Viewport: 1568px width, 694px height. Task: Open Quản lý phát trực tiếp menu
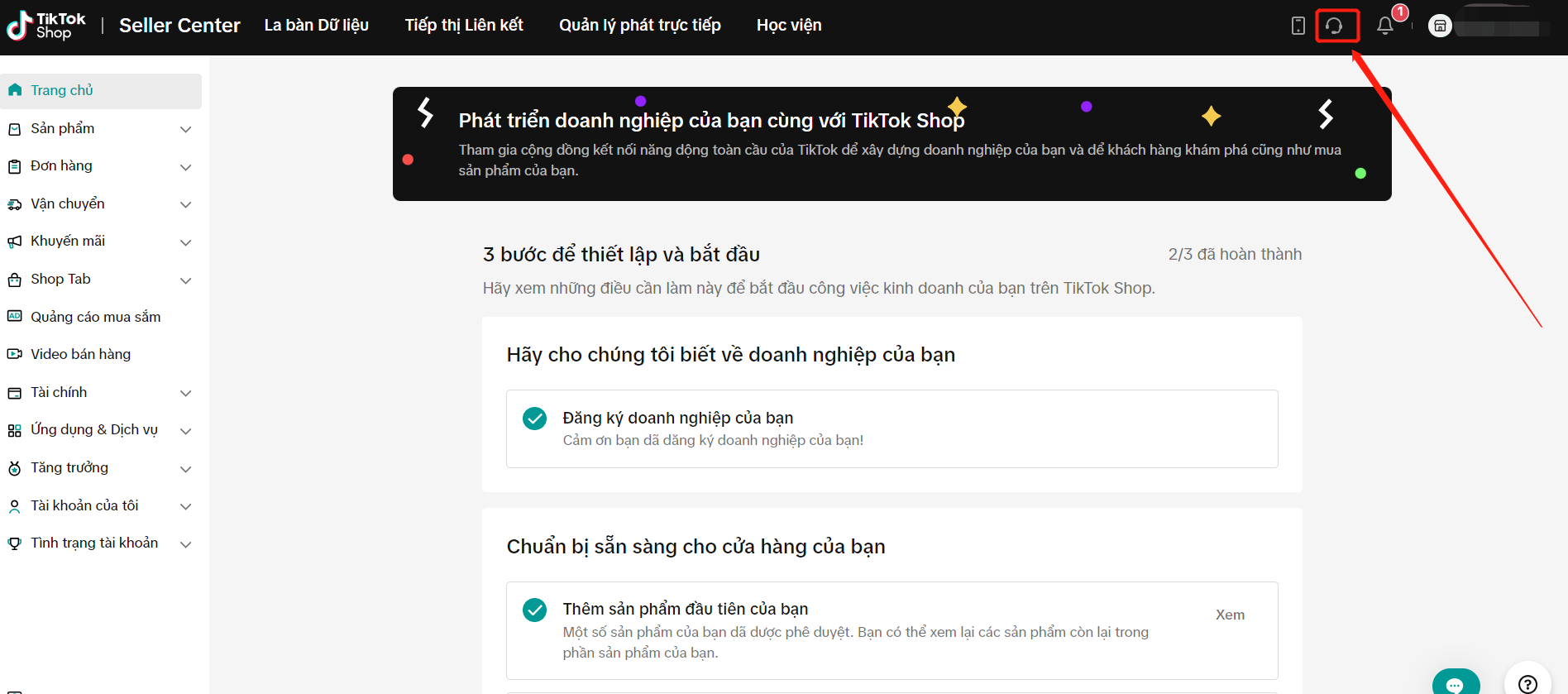pos(640,26)
